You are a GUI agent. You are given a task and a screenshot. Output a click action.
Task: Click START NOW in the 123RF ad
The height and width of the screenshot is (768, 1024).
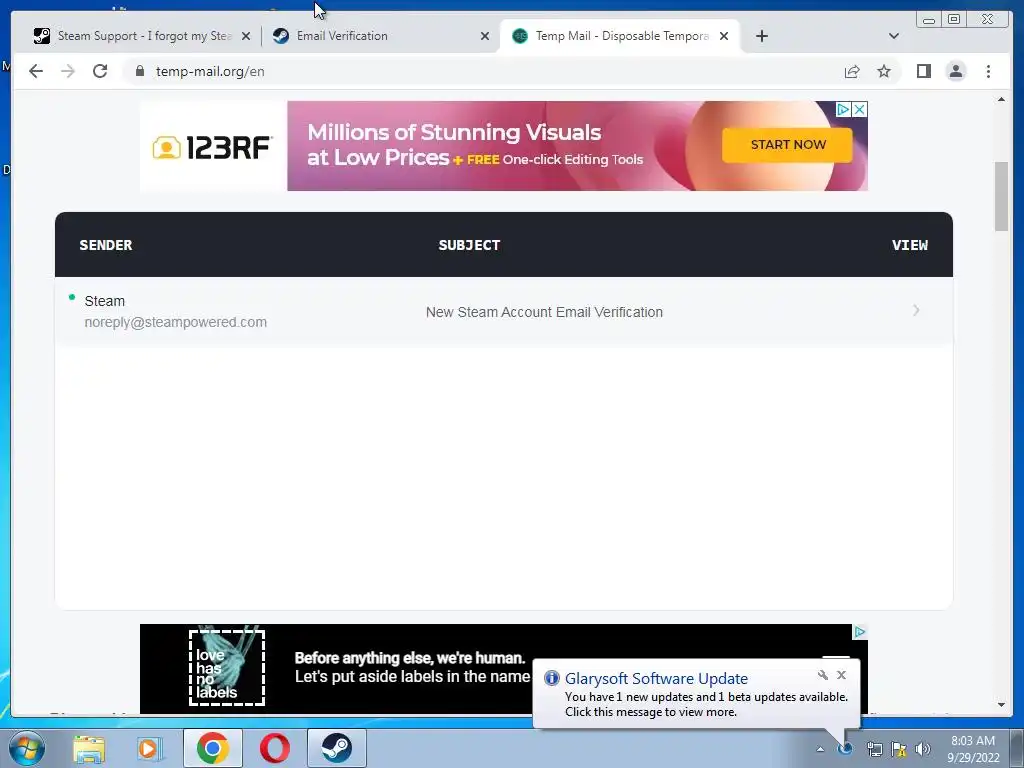[x=788, y=144]
